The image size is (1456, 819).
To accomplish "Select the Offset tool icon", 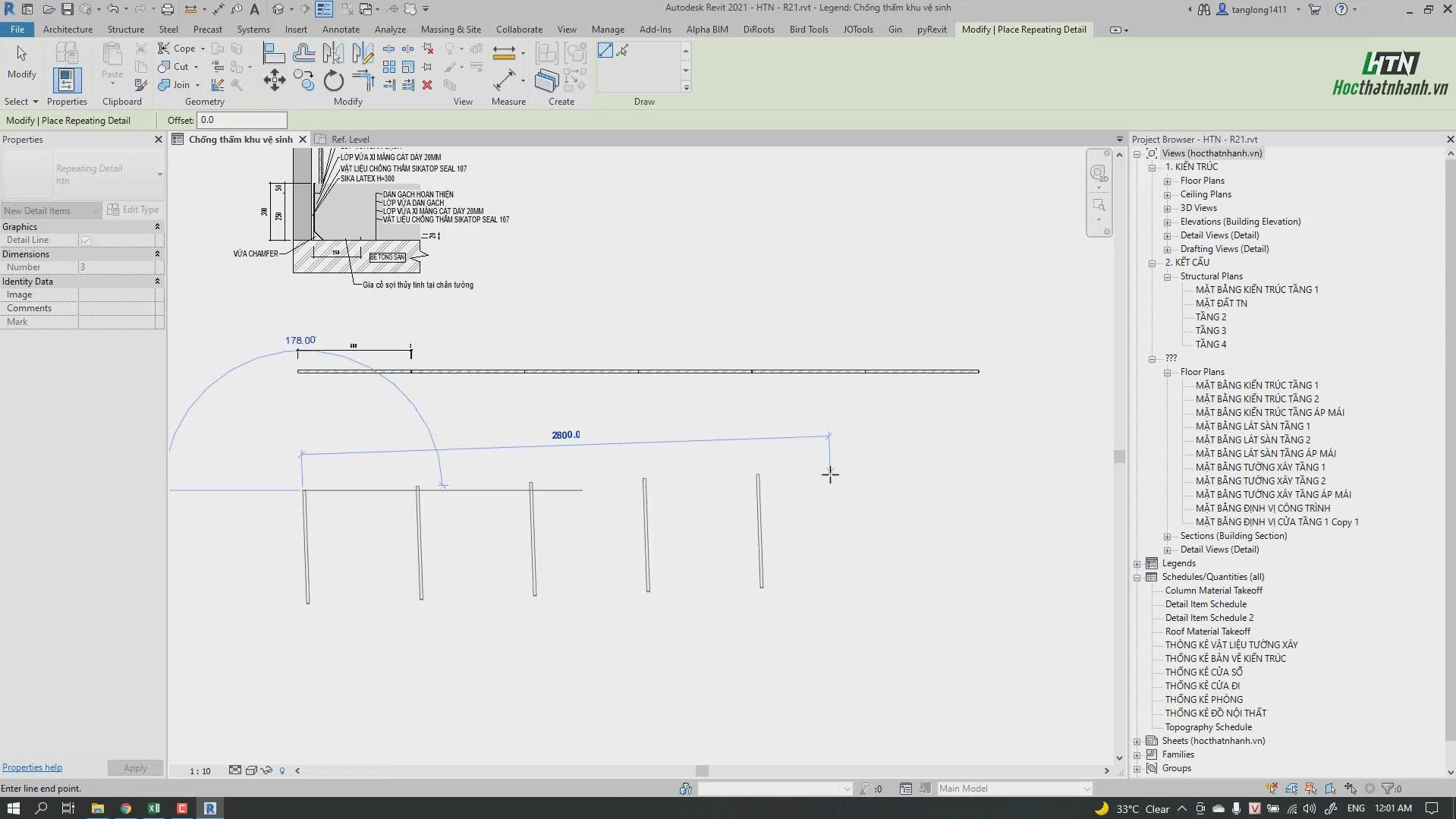I will click(304, 52).
